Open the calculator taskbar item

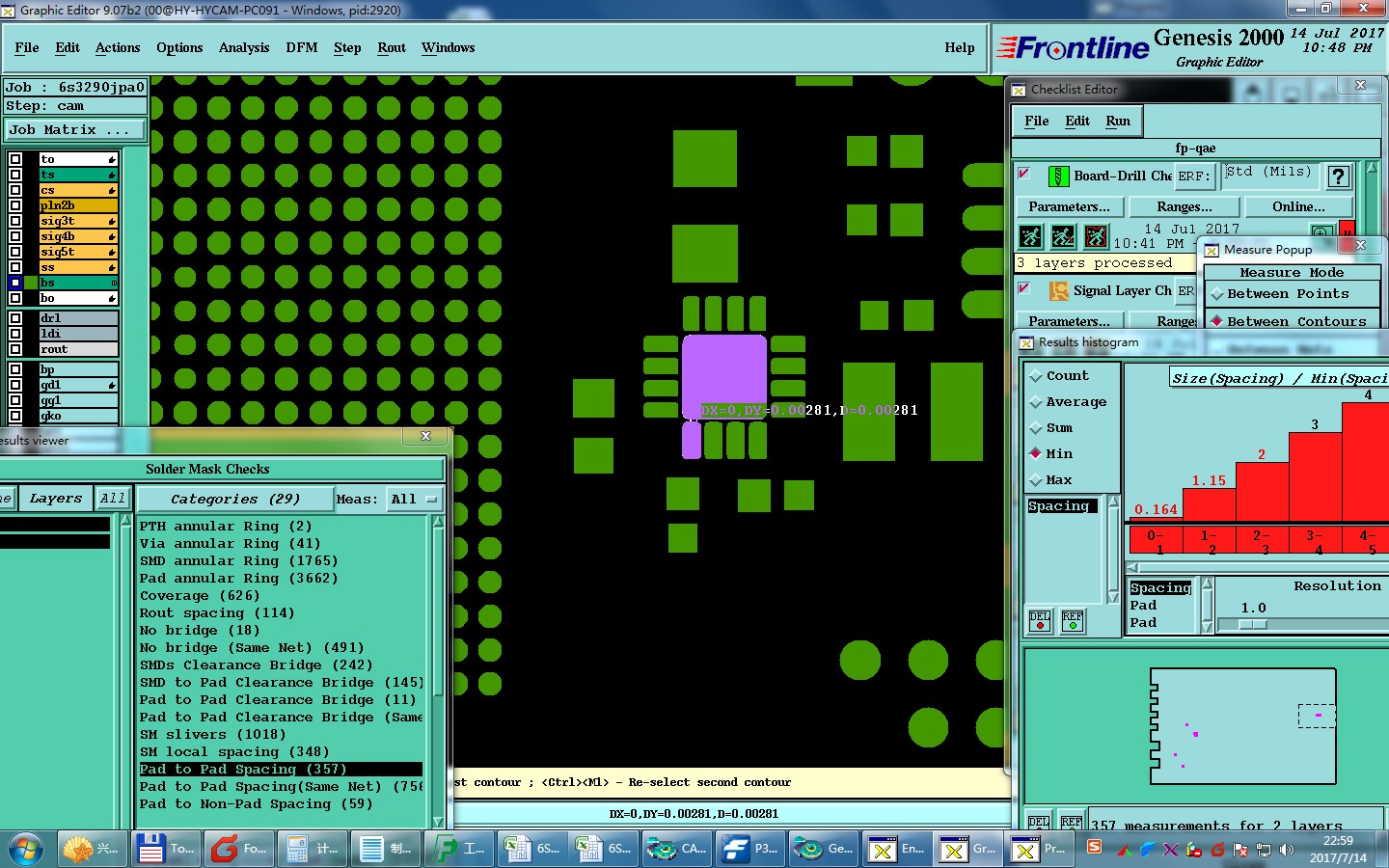313,849
